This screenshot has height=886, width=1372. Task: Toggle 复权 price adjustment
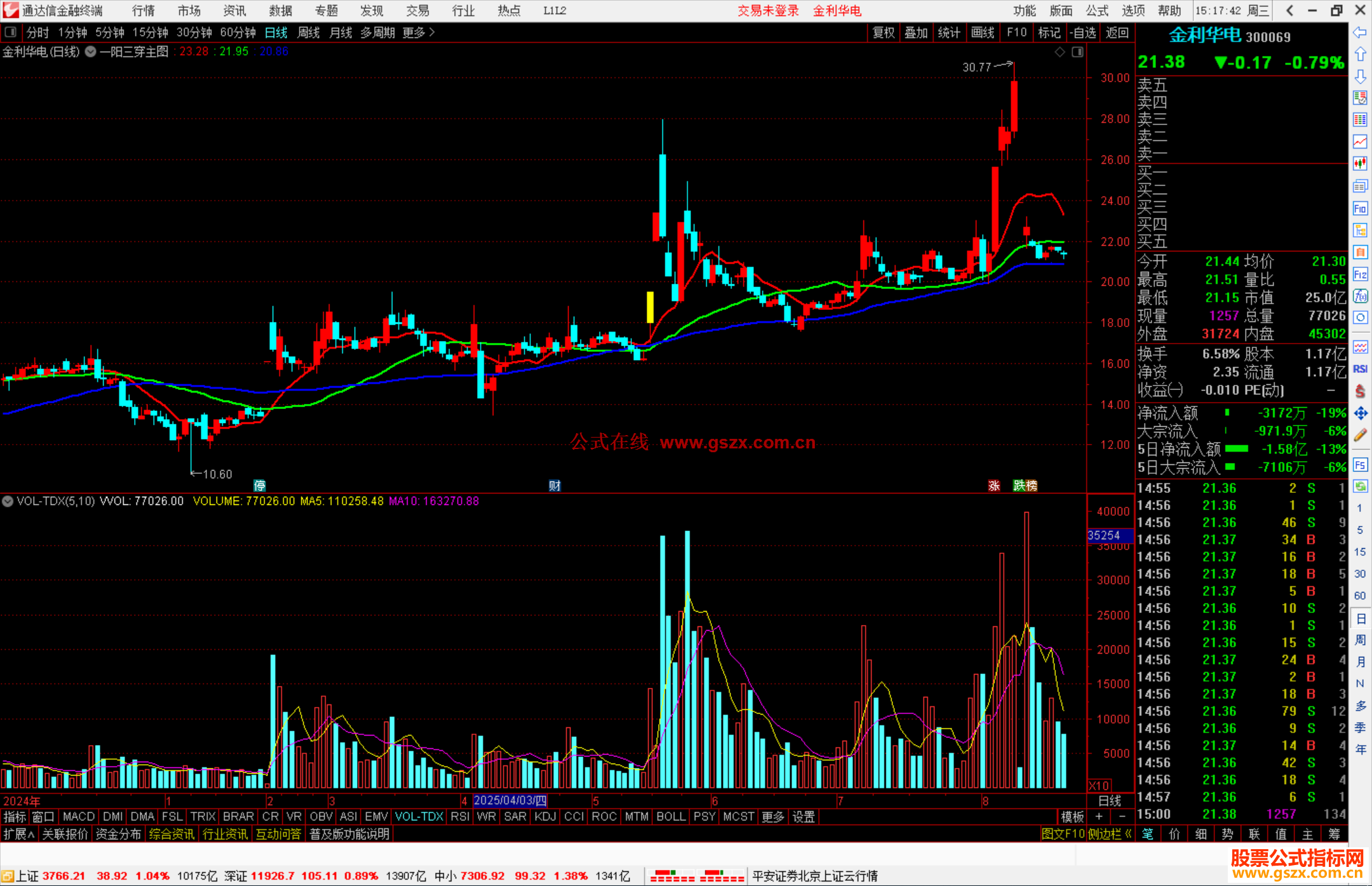(884, 32)
